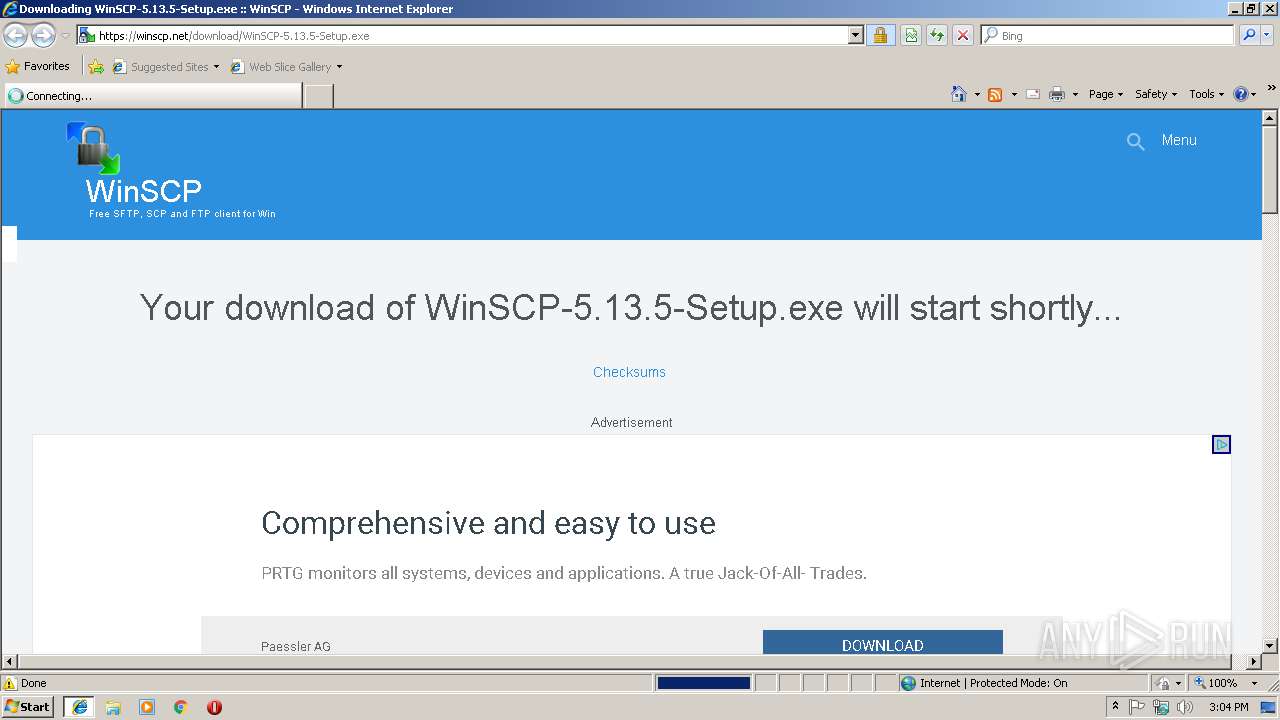Click the security lock icon
This screenshot has width=1280, height=720.
880,36
